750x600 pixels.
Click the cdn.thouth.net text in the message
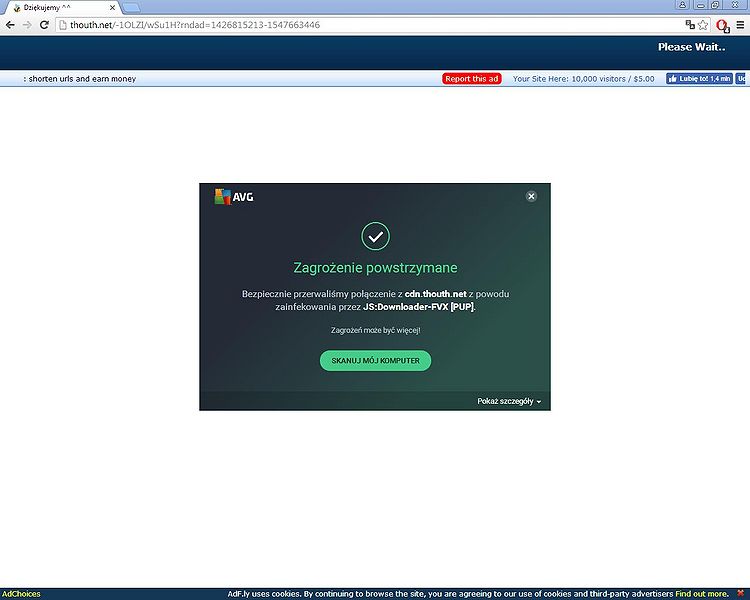click(435, 294)
